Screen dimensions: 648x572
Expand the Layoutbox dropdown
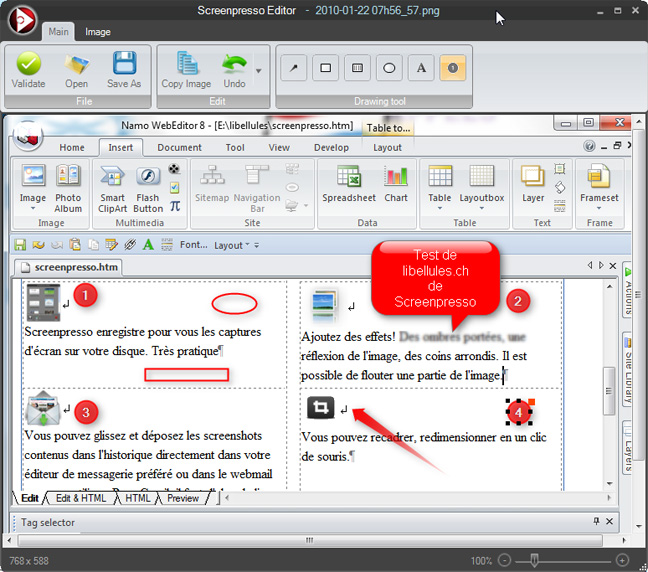[x=482, y=208]
